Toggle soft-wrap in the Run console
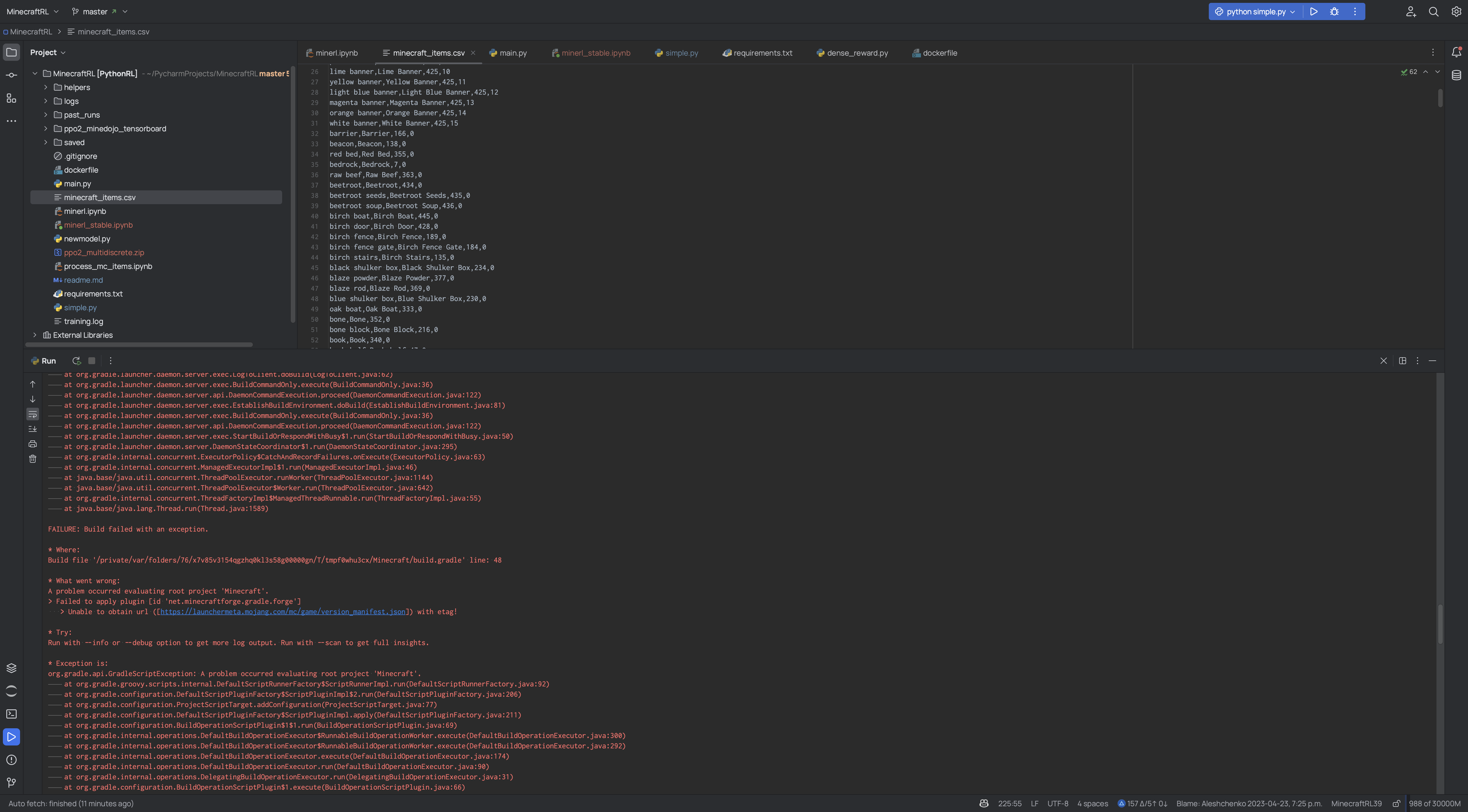Screen dimensions: 1468x812 click(32, 414)
